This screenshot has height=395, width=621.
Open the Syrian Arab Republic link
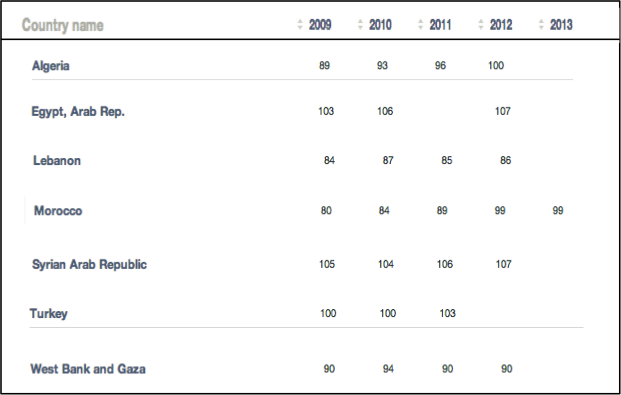[x=90, y=264]
